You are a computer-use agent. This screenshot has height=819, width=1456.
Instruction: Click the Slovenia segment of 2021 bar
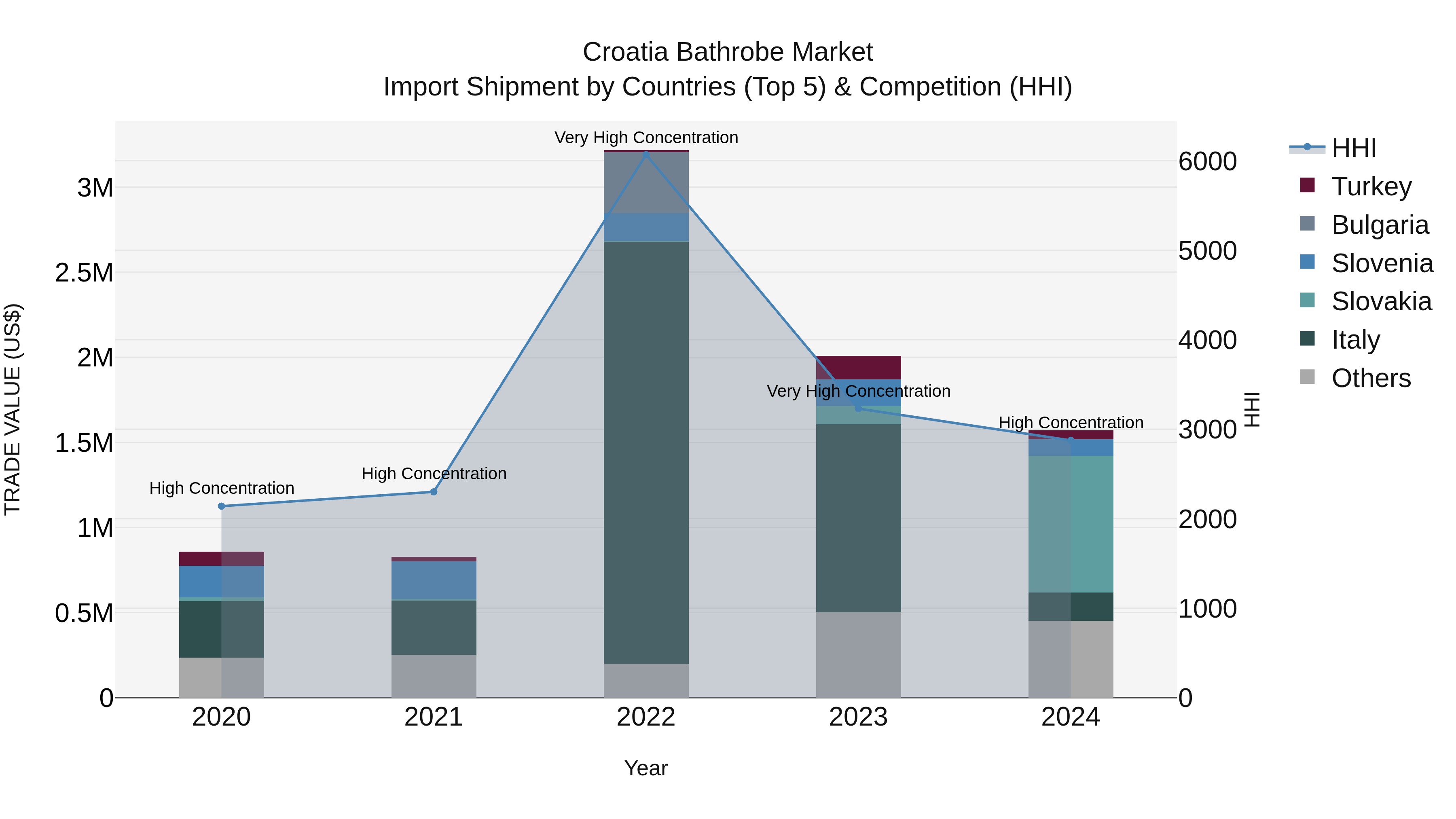tap(434, 580)
